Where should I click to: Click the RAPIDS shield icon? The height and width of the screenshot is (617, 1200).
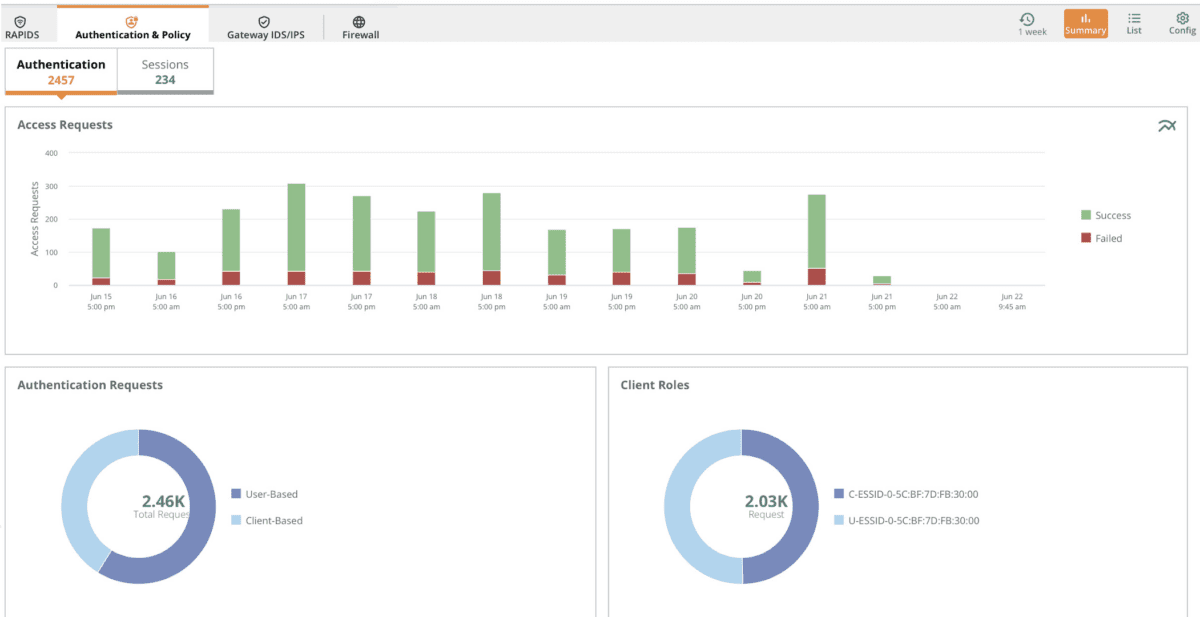click(21, 21)
